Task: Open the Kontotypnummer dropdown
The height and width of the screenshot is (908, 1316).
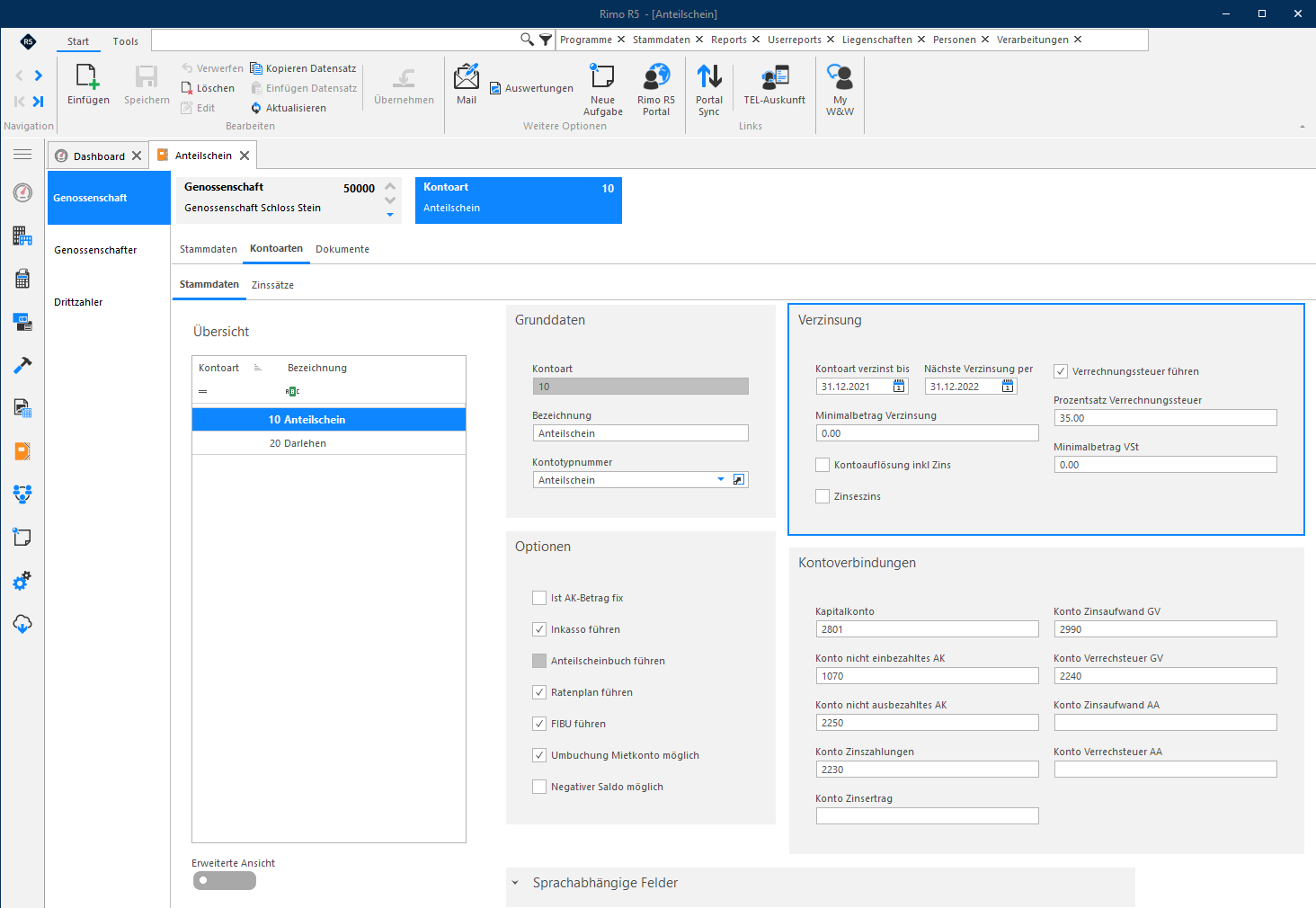Action: (x=721, y=480)
